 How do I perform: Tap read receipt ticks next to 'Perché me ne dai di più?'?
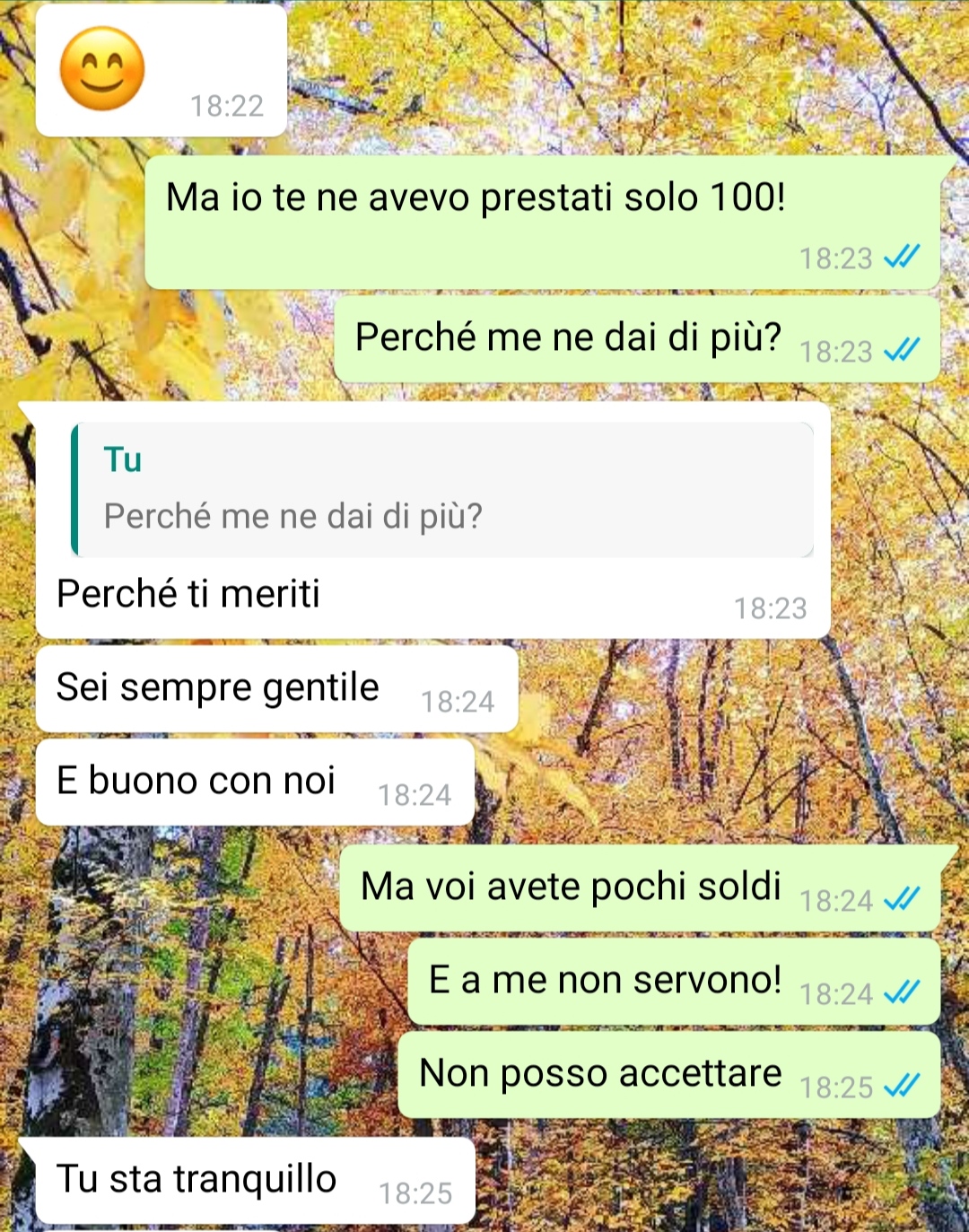(902, 350)
